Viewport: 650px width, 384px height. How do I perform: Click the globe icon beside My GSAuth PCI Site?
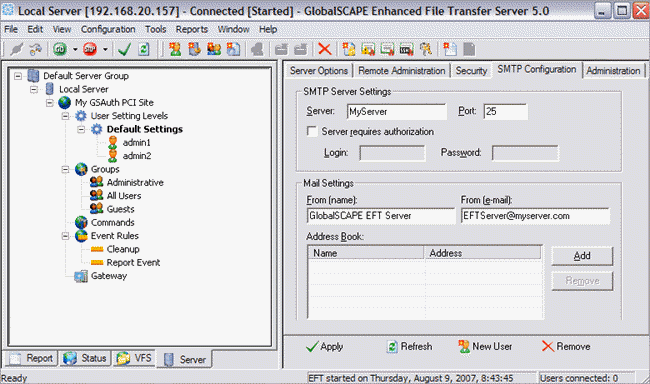(x=65, y=102)
